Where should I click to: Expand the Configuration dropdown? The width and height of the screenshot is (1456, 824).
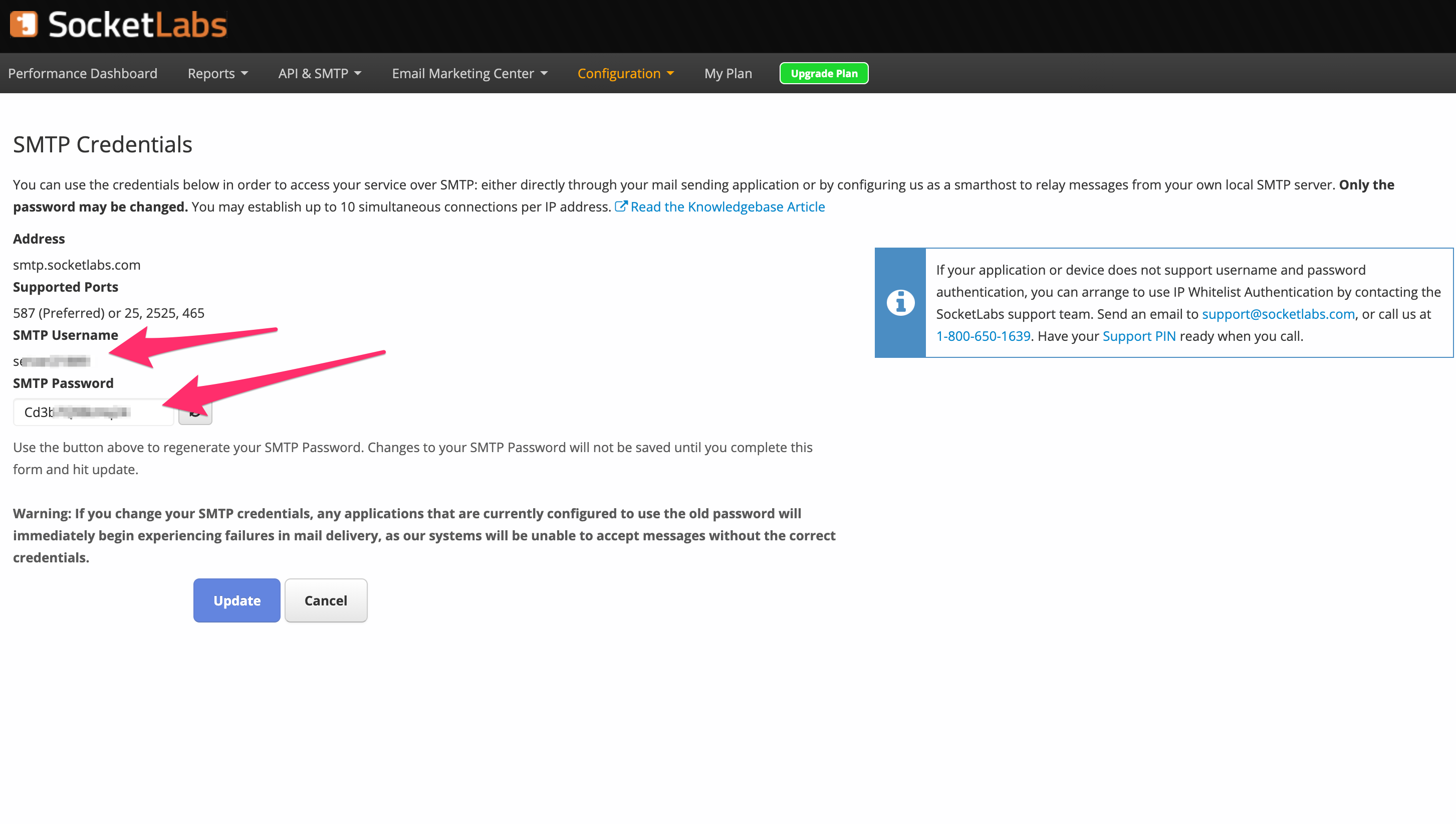[x=625, y=73]
